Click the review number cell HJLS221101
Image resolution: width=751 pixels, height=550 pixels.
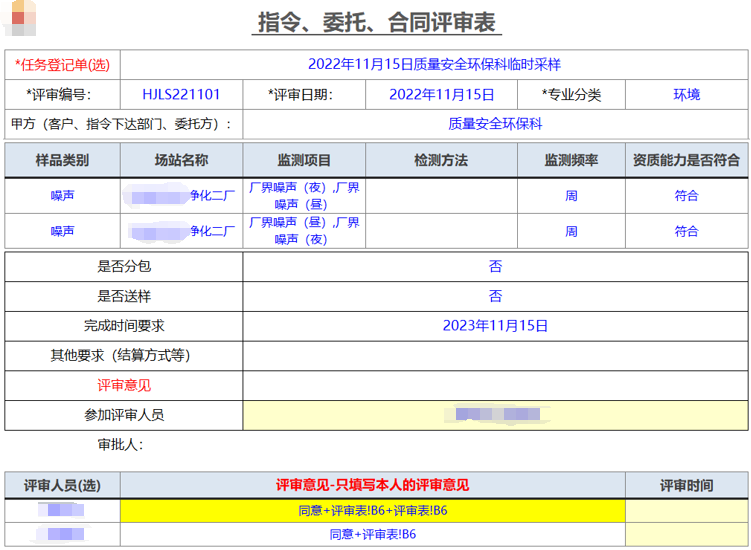click(181, 95)
